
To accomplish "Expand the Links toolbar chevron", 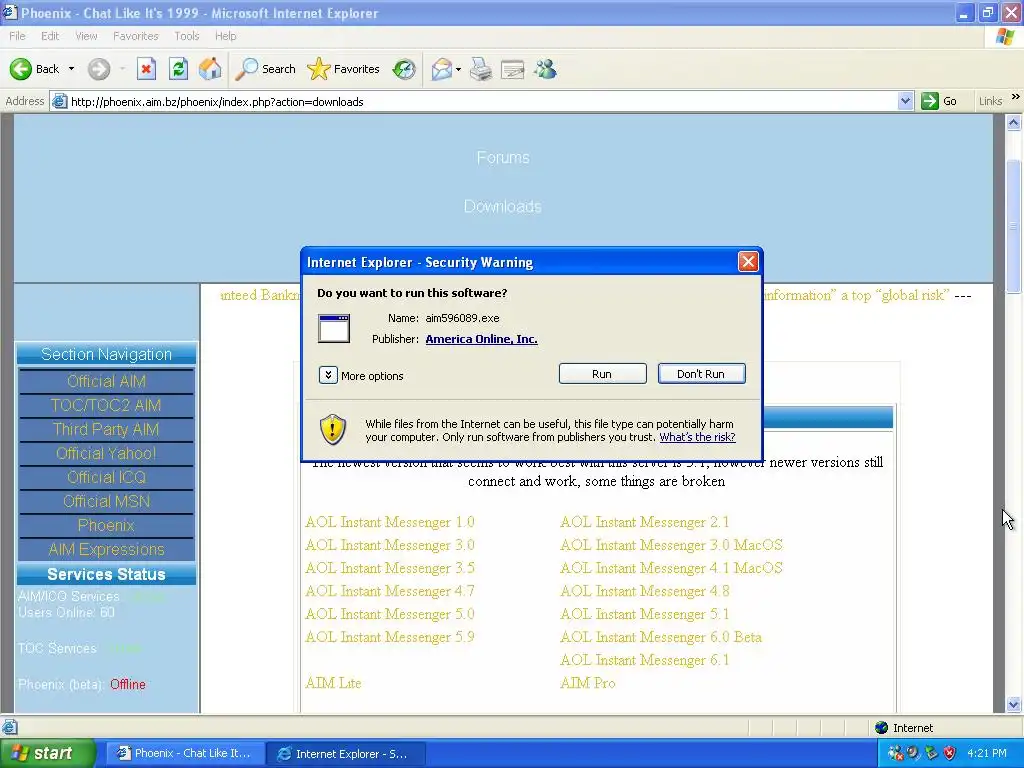I will point(1016,97).
